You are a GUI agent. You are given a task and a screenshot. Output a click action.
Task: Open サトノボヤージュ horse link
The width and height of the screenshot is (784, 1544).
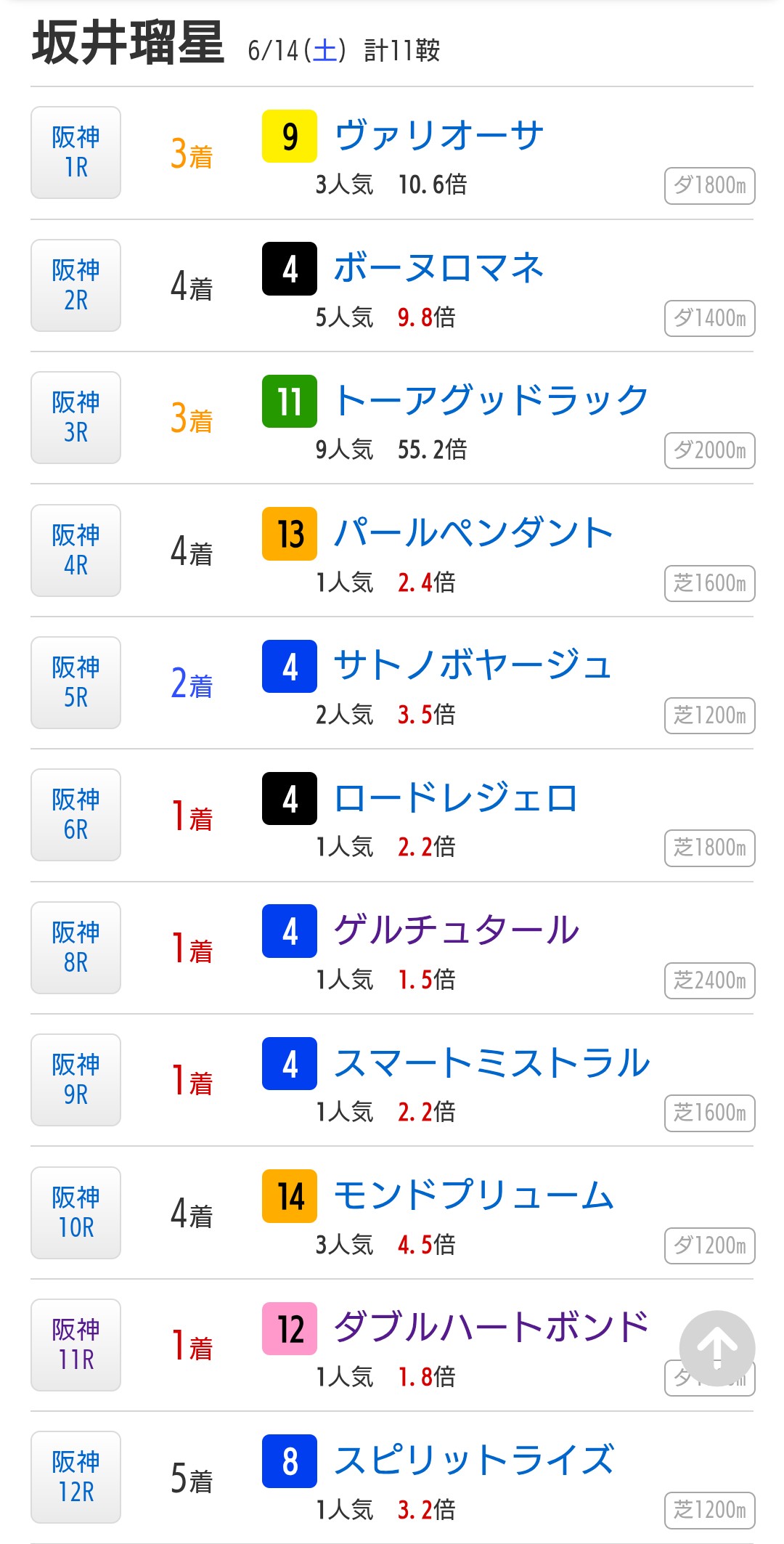[x=473, y=665]
